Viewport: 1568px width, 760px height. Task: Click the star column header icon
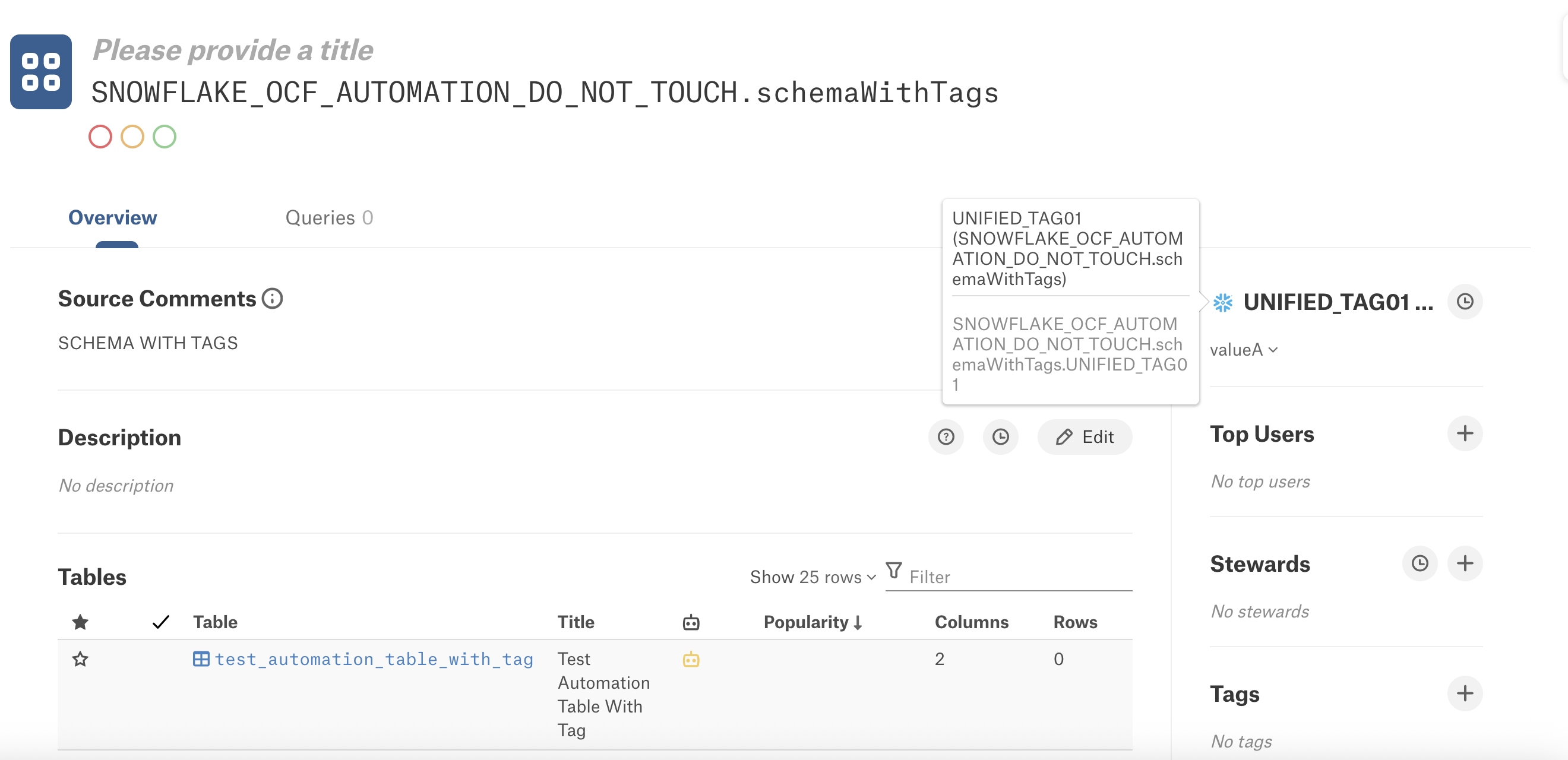tap(80, 622)
